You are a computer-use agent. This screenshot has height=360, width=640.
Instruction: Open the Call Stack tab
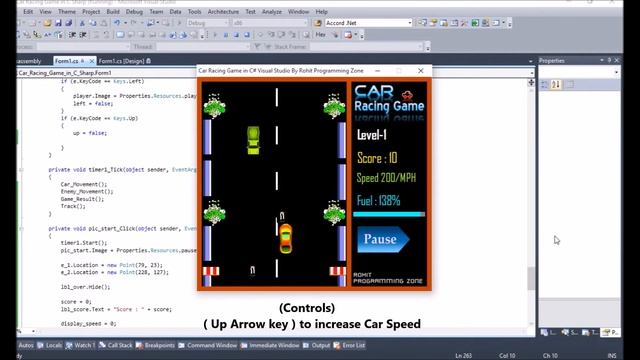tap(116, 345)
